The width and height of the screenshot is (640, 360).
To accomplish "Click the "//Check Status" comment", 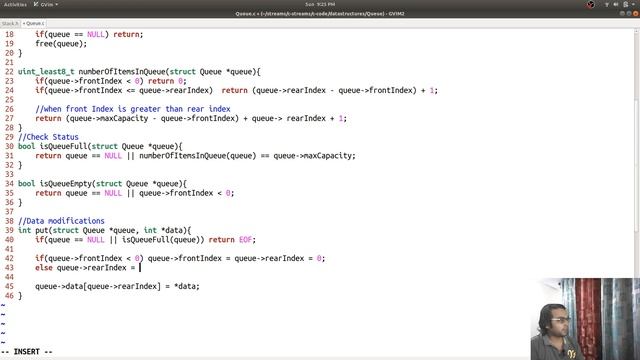I will pyautogui.click(x=48, y=137).
